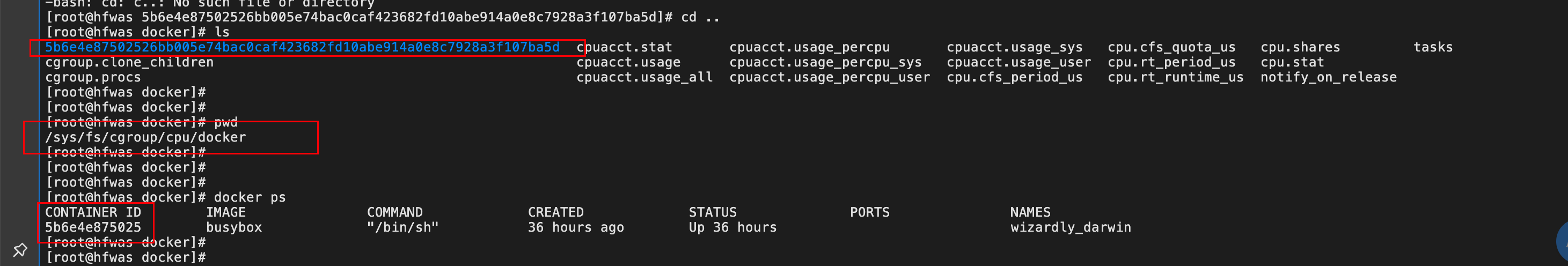Click the tasks file in ls output
The image size is (1568, 266).
1433,47
